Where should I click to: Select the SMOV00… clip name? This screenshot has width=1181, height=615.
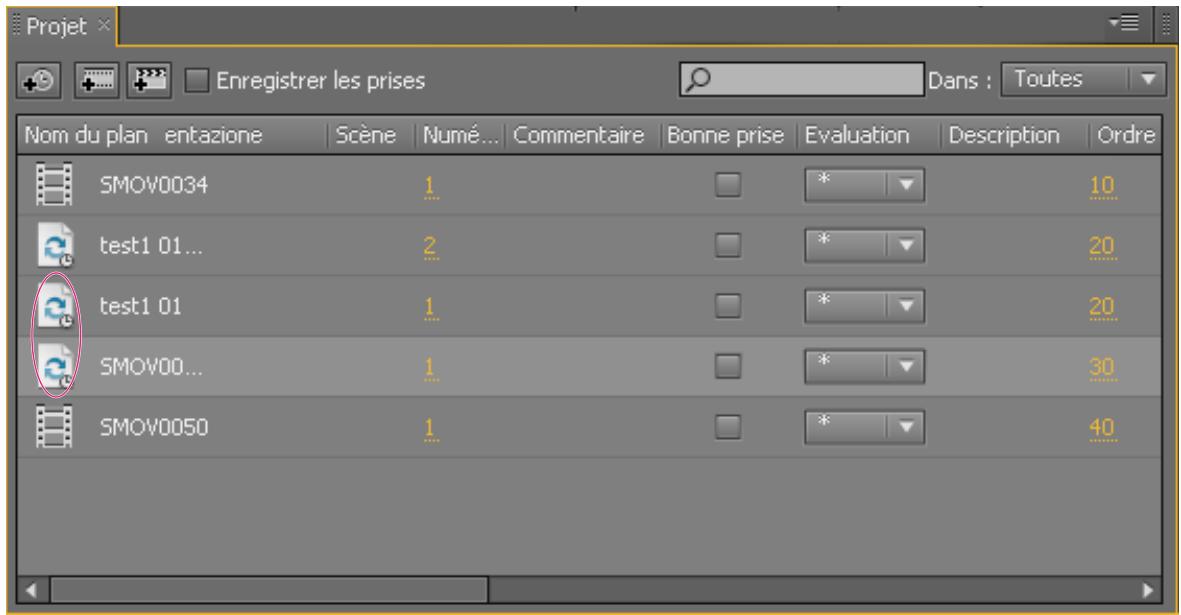[151, 367]
